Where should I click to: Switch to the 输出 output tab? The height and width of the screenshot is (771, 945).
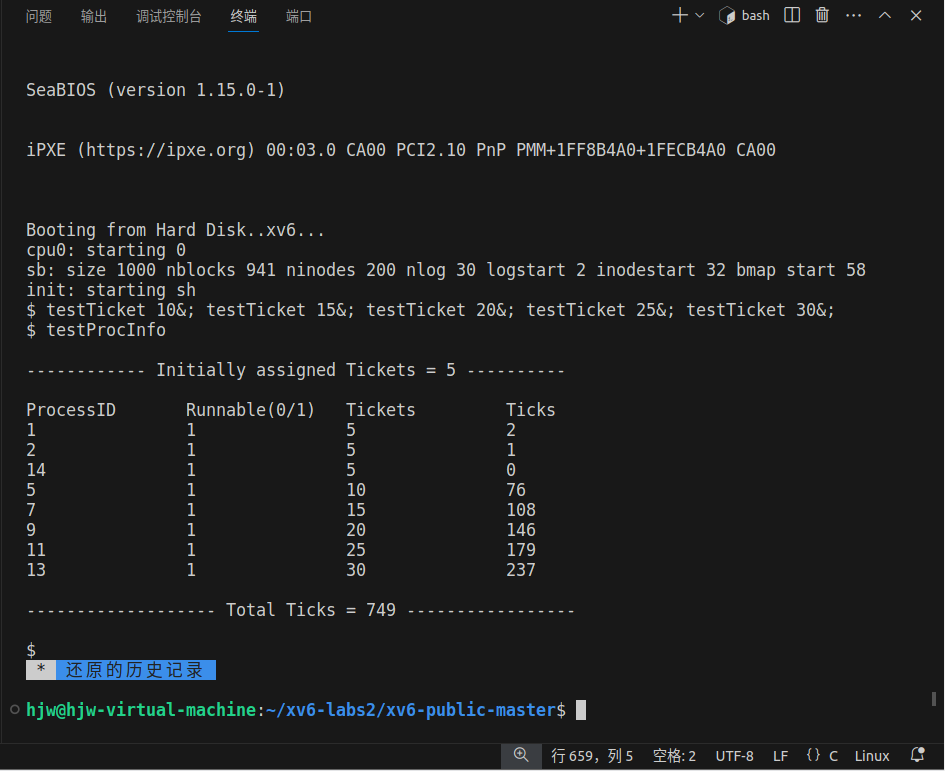click(94, 16)
